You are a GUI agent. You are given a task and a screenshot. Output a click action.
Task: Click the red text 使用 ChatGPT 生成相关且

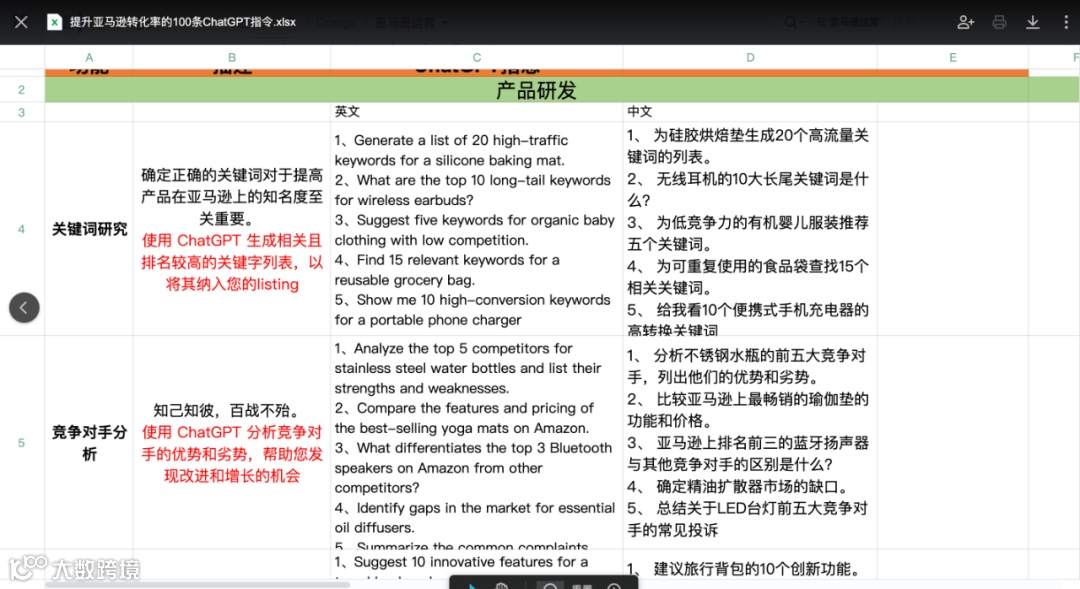click(x=232, y=240)
